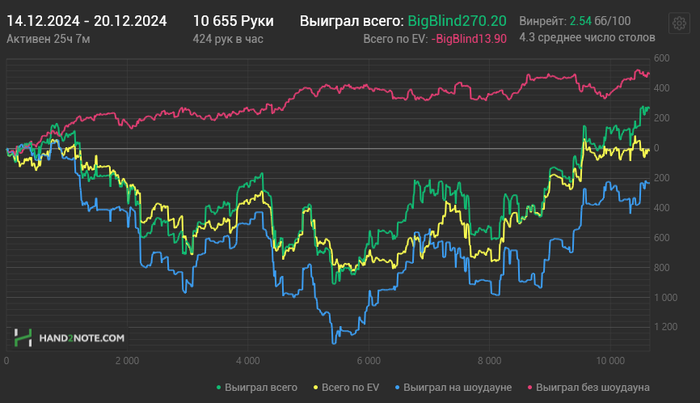
Task: Select the 'BigBlind270.20' total winnings value
Action: click(x=457, y=21)
